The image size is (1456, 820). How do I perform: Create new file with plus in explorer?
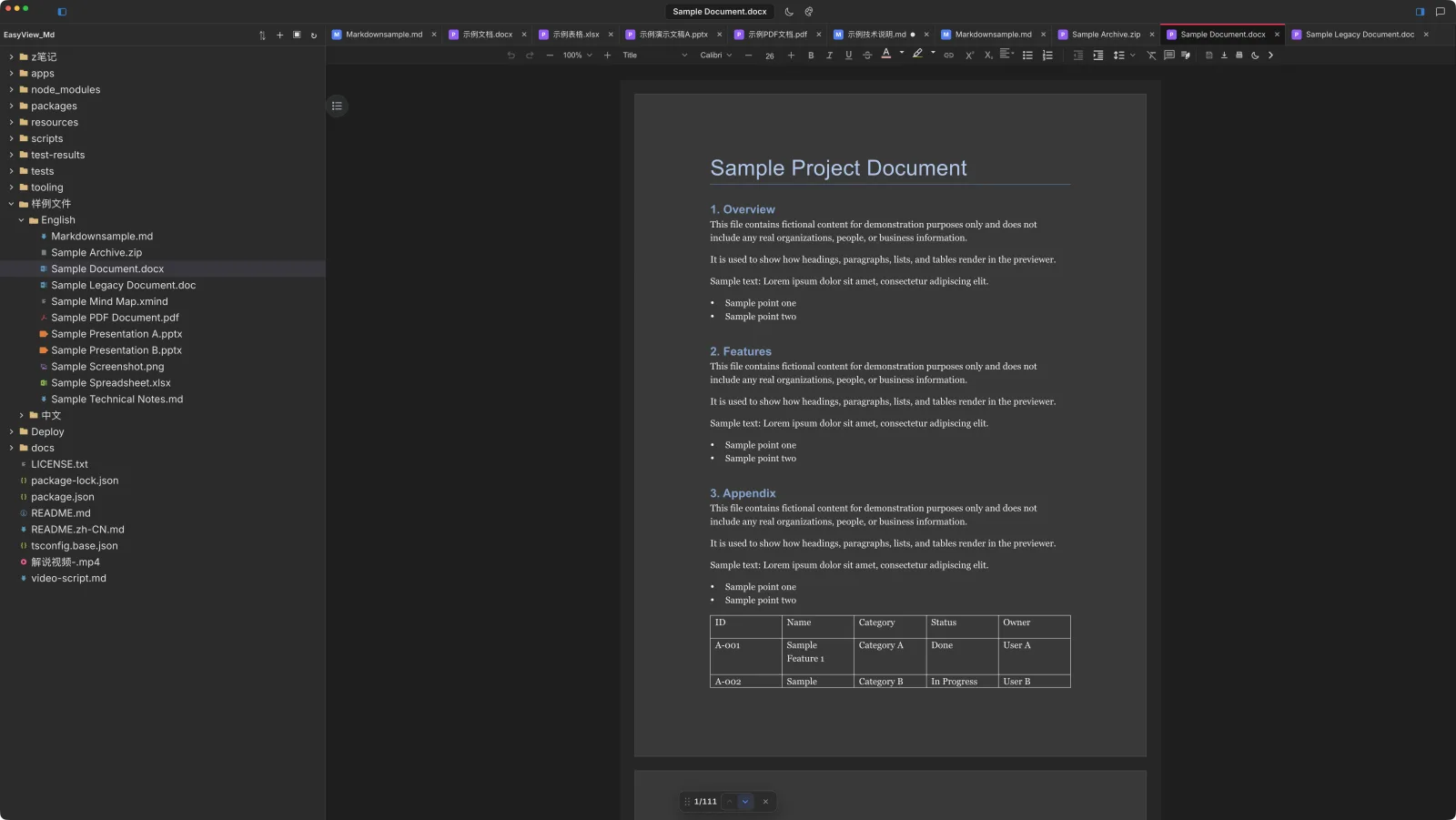[x=279, y=35]
